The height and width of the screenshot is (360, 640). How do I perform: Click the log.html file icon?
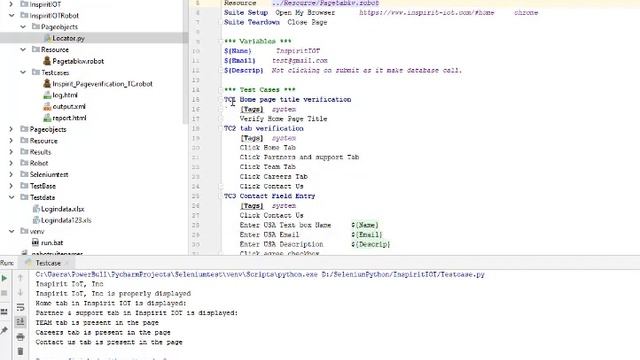tap(47, 95)
